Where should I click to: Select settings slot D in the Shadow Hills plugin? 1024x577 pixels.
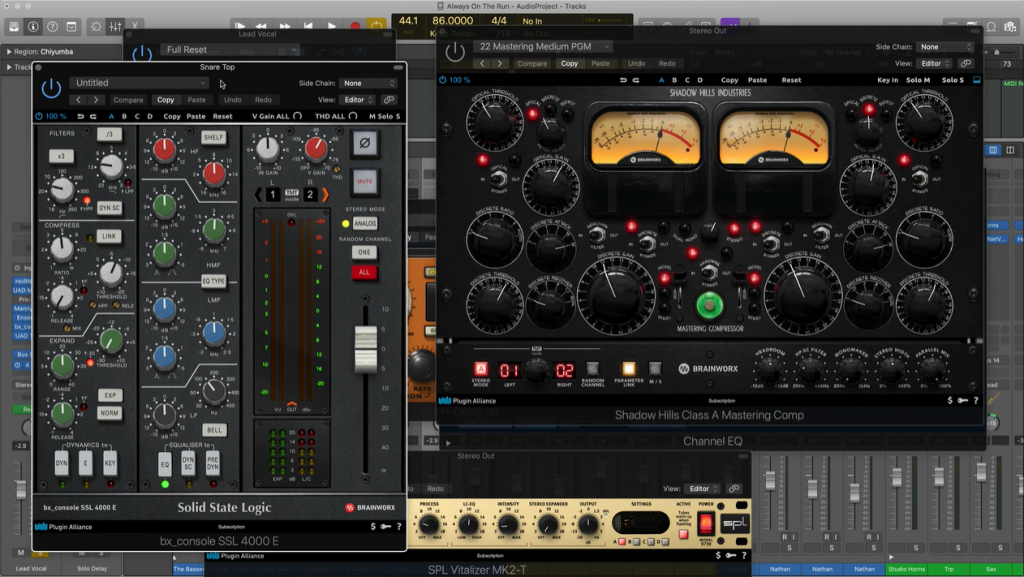pos(700,80)
